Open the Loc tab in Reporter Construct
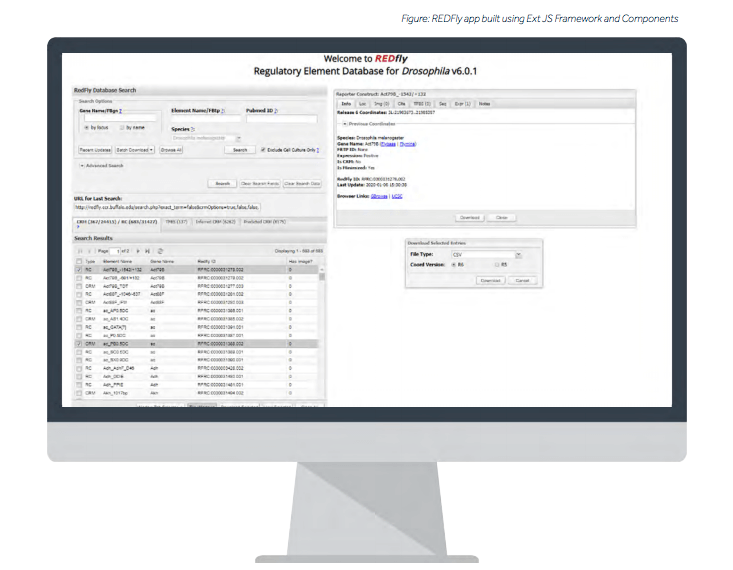 [362, 104]
